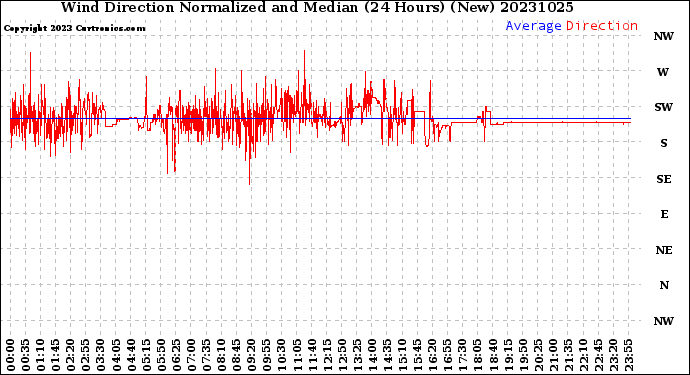The width and height of the screenshot is (690, 375).
Task: Click the 05:50 time axis label
Action: [161, 355]
